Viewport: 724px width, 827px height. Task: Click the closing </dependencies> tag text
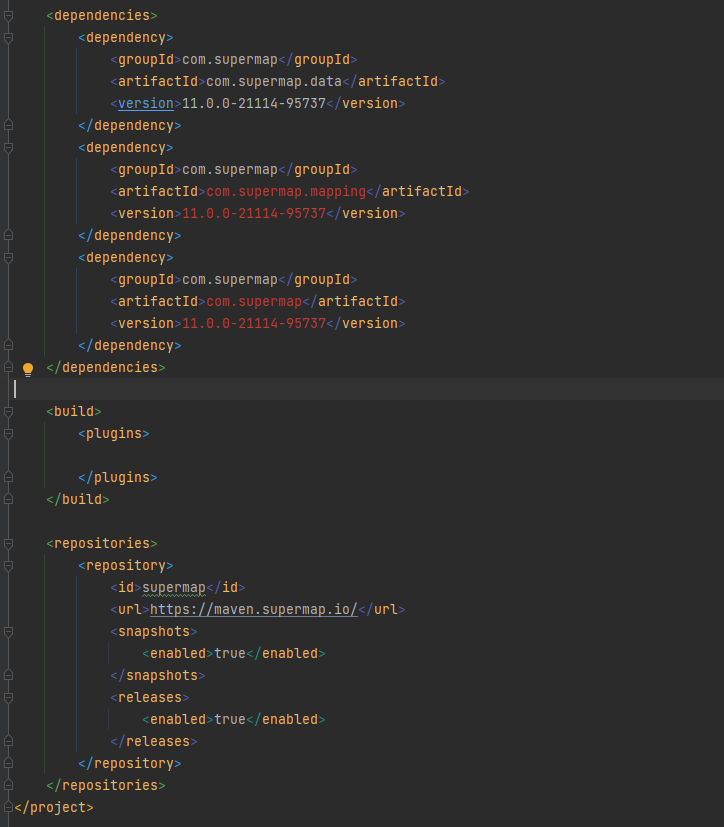coord(106,367)
